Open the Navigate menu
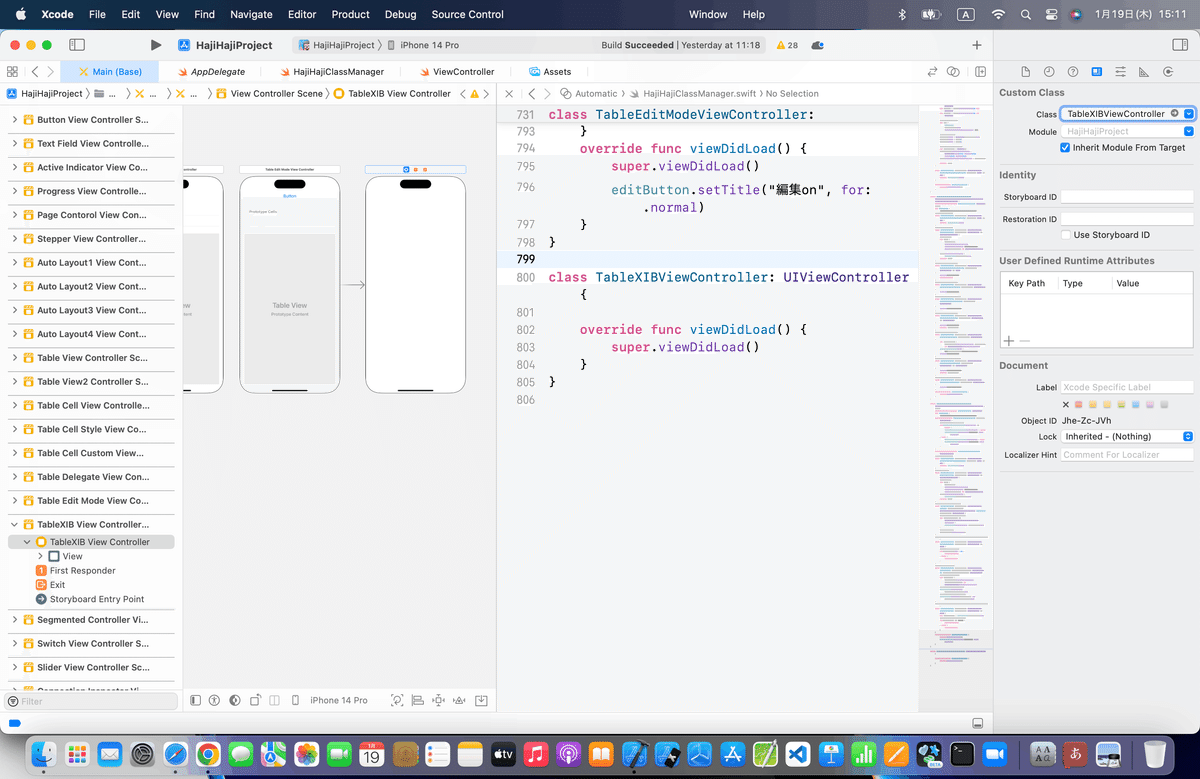 251,14
